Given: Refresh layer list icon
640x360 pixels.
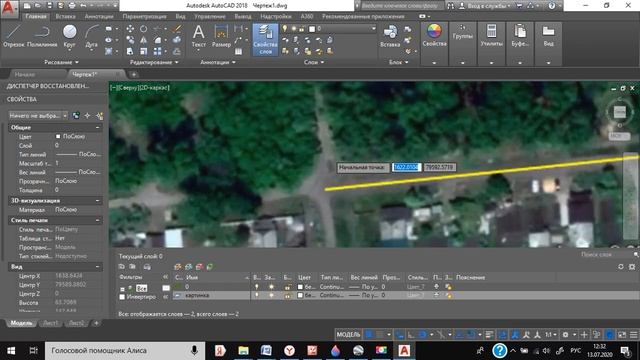Looking at the screenshot, I should point(620,267).
